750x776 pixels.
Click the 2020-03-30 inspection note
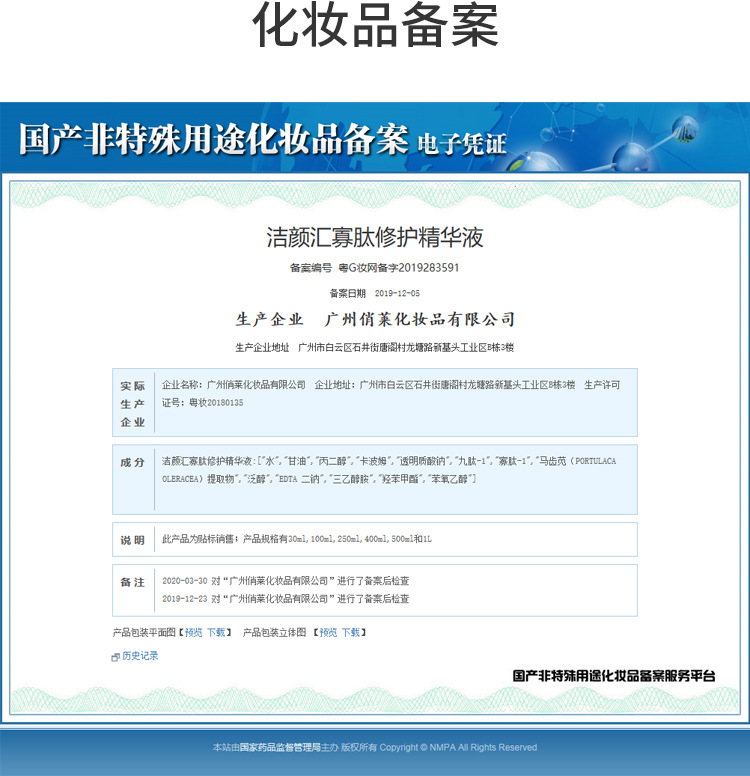(286, 581)
